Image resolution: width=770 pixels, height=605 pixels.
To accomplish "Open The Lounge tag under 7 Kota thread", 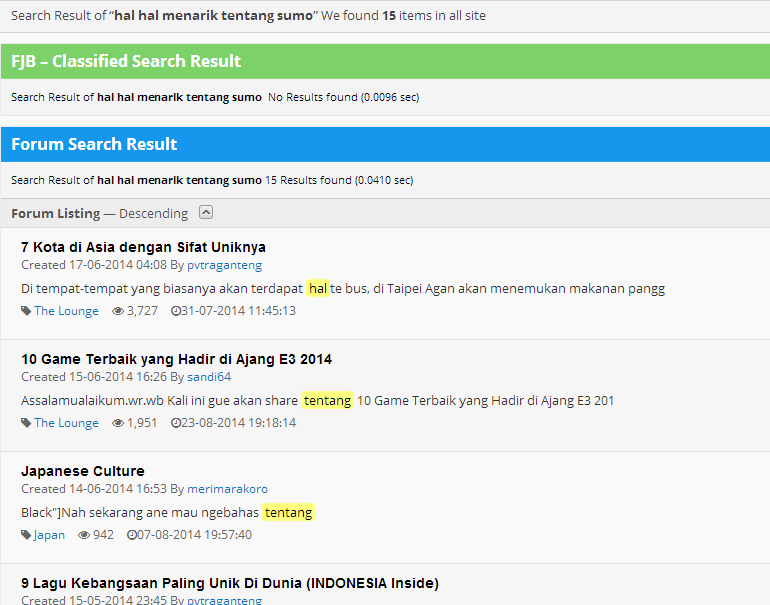I will click(66, 311).
